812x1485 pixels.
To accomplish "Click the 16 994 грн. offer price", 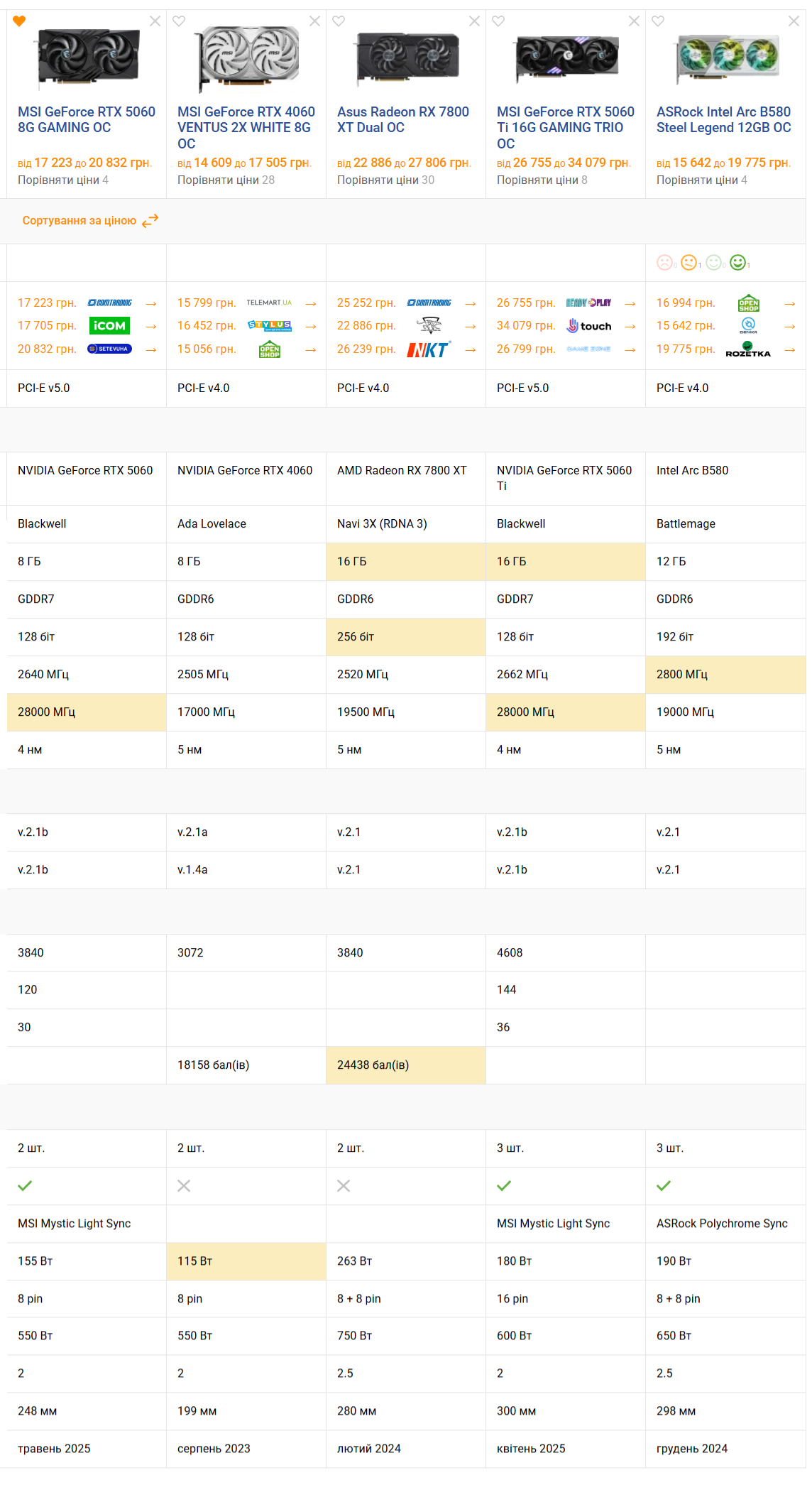I will click(x=686, y=303).
